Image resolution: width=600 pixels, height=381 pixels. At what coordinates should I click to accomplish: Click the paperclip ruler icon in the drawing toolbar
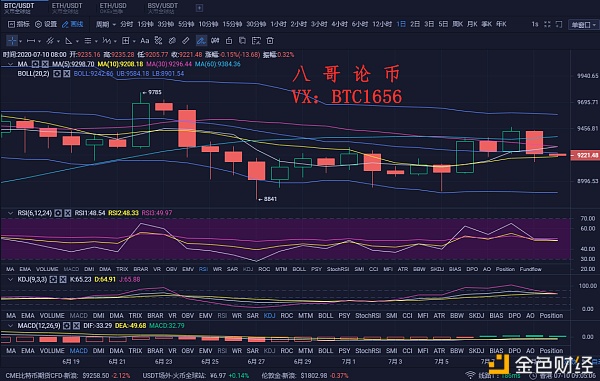pyautogui.click(x=186, y=41)
